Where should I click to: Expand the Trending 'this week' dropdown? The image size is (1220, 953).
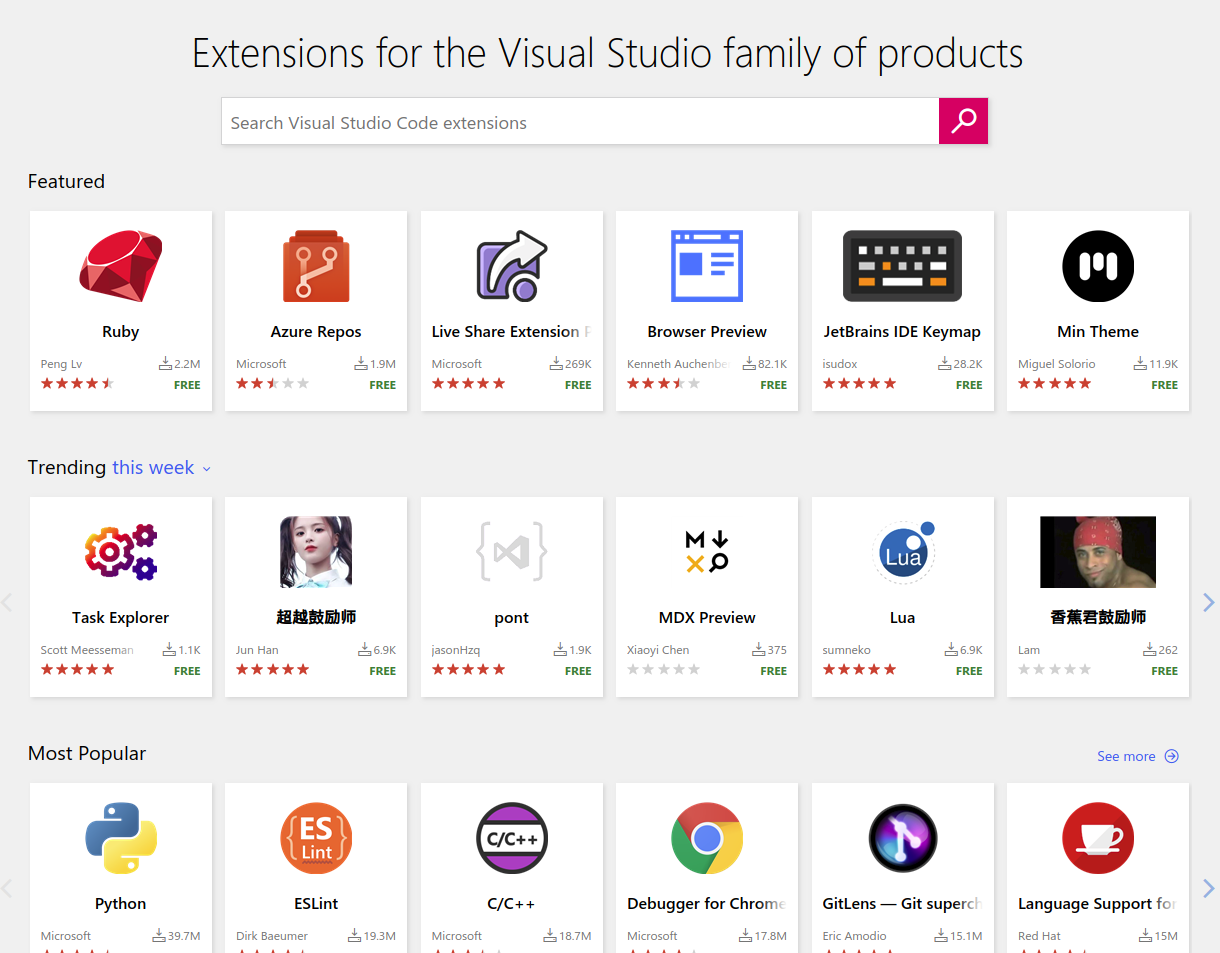click(162, 468)
